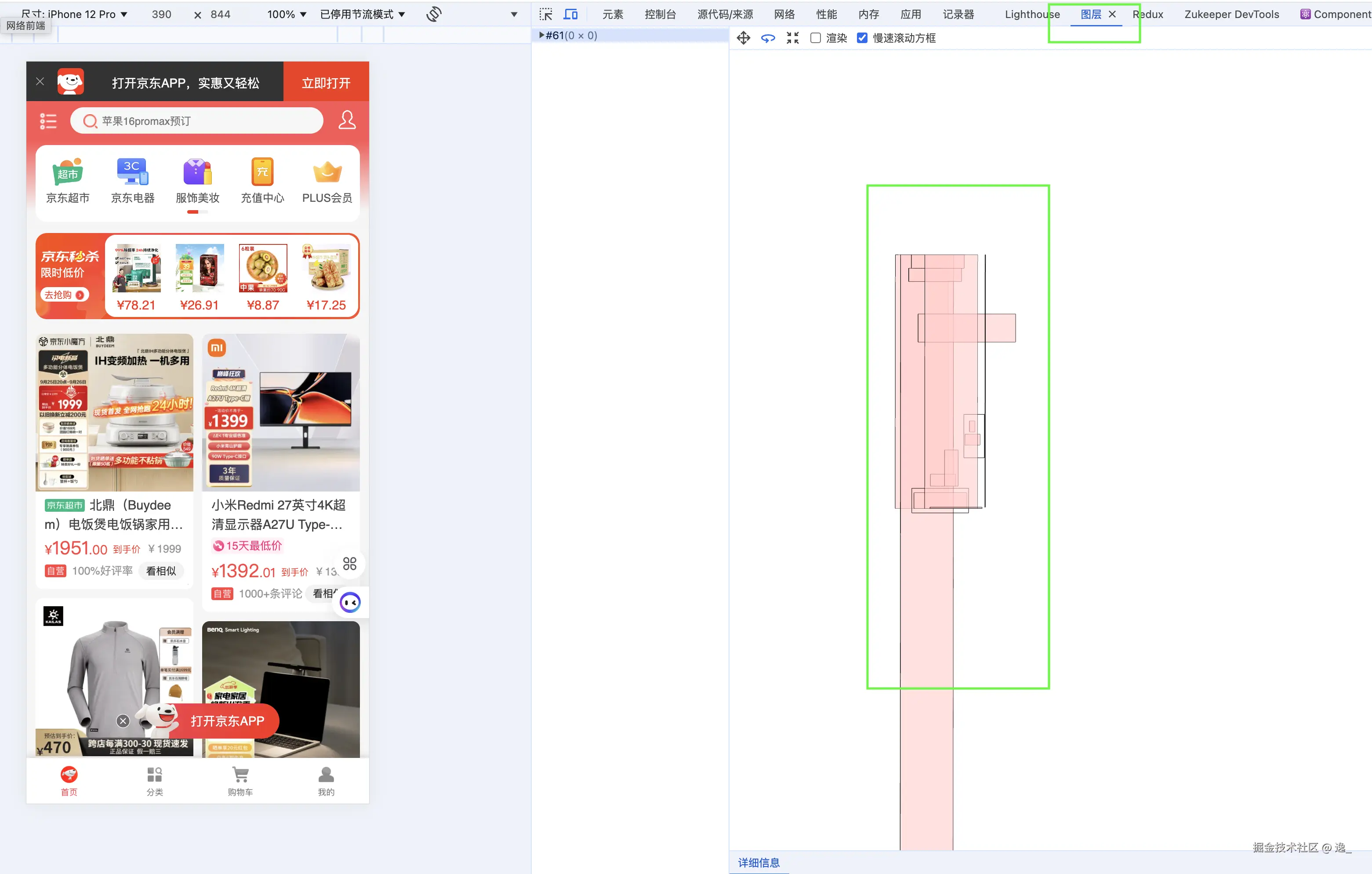1372x874 pixels.
Task: Switch to the 网络 DevTools tab
Action: (x=784, y=14)
